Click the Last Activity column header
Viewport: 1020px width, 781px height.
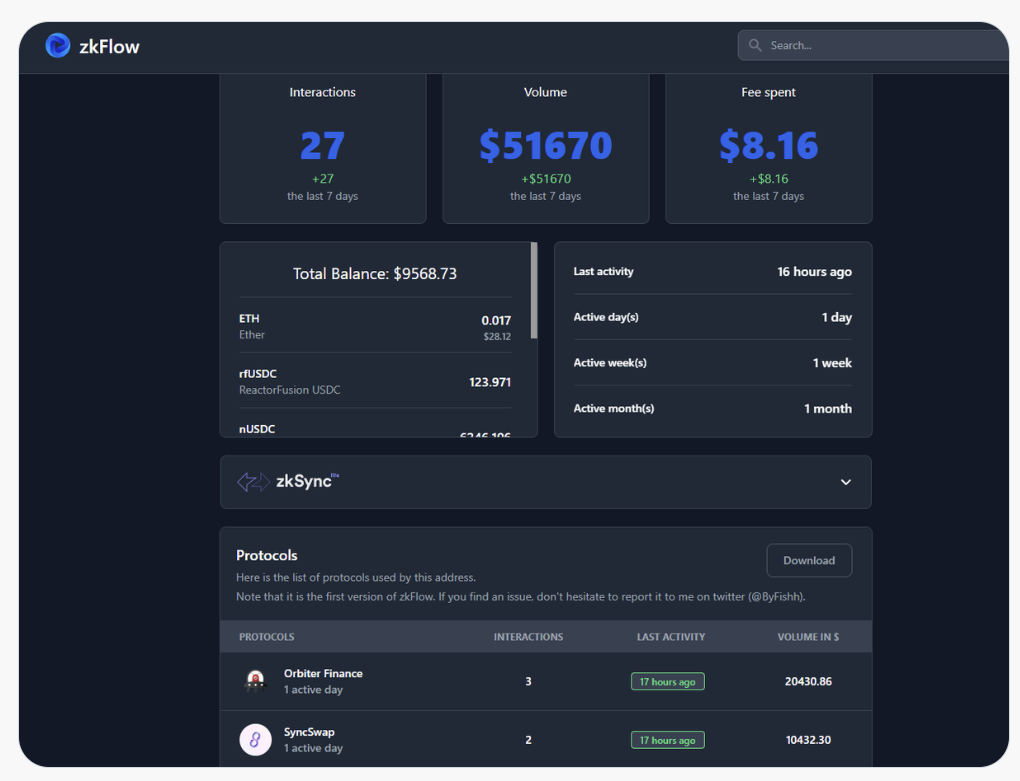[x=670, y=637]
